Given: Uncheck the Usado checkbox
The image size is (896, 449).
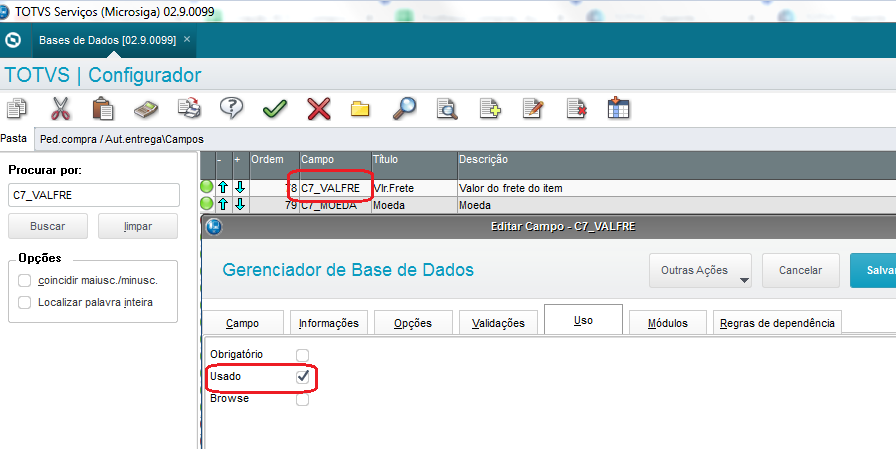Looking at the screenshot, I should (x=302, y=376).
